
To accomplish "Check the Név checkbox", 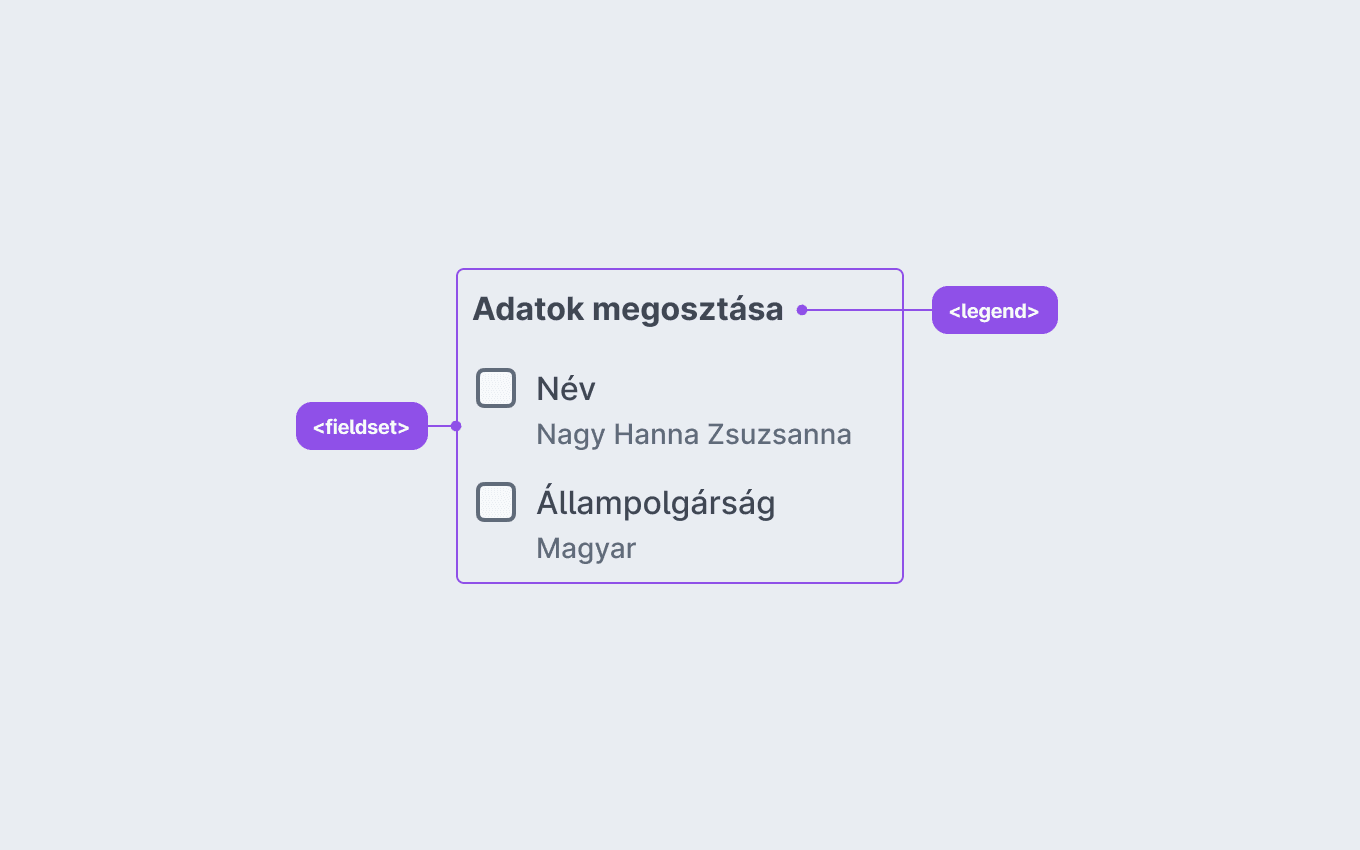I will point(496,388).
